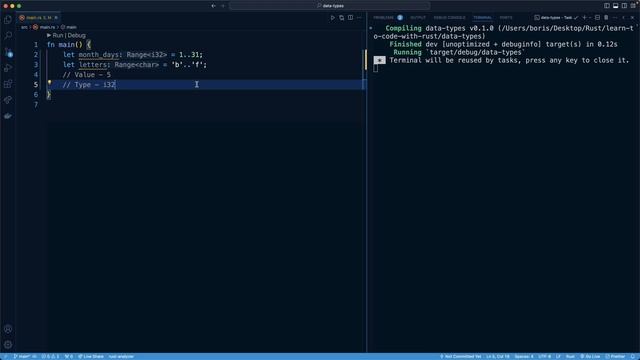The height and width of the screenshot is (360, 640).
Task: Open changes compare icon in editor toolbar
Action: [342, 18]
